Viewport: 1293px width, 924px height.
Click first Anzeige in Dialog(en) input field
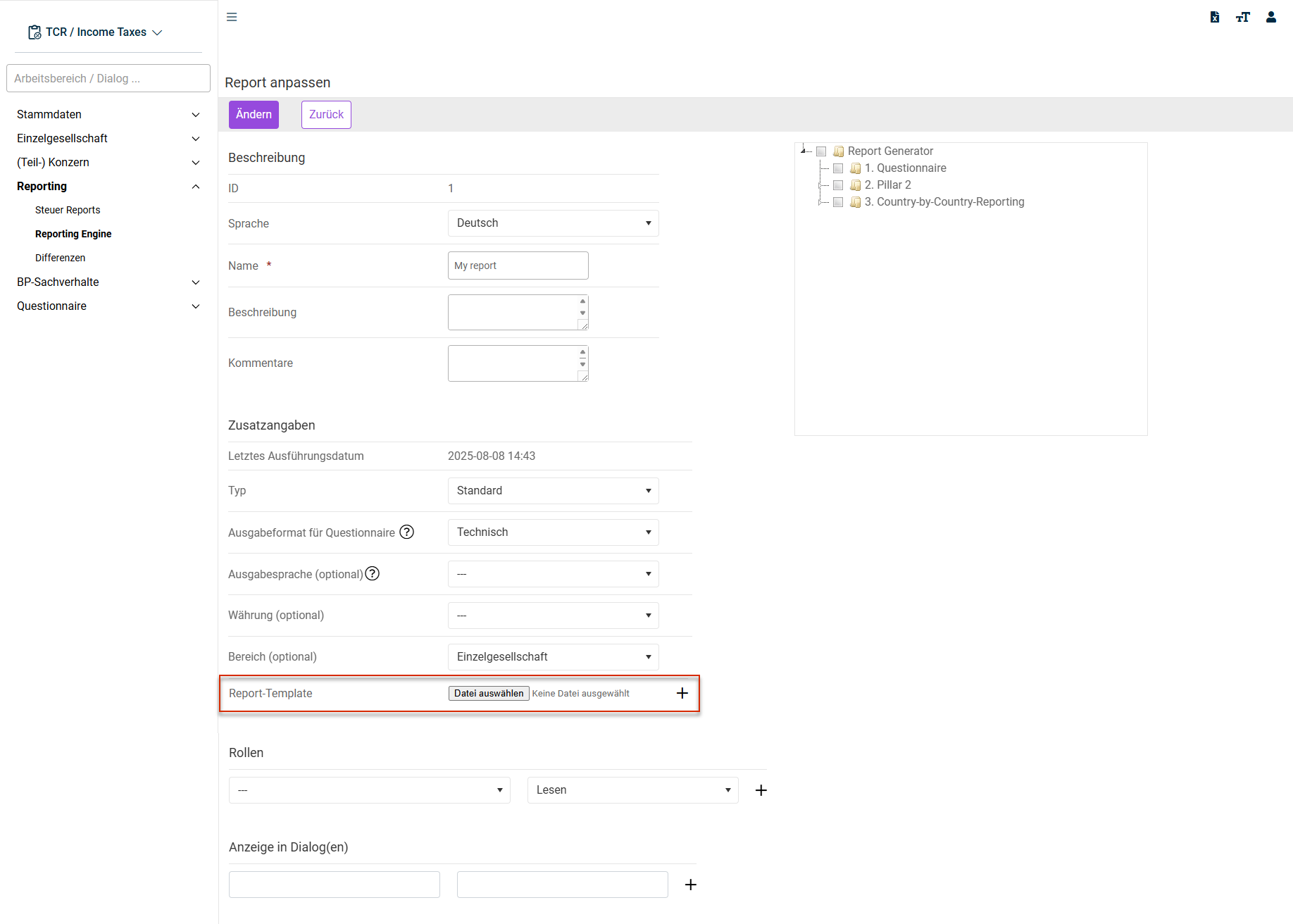coord(335,885)
